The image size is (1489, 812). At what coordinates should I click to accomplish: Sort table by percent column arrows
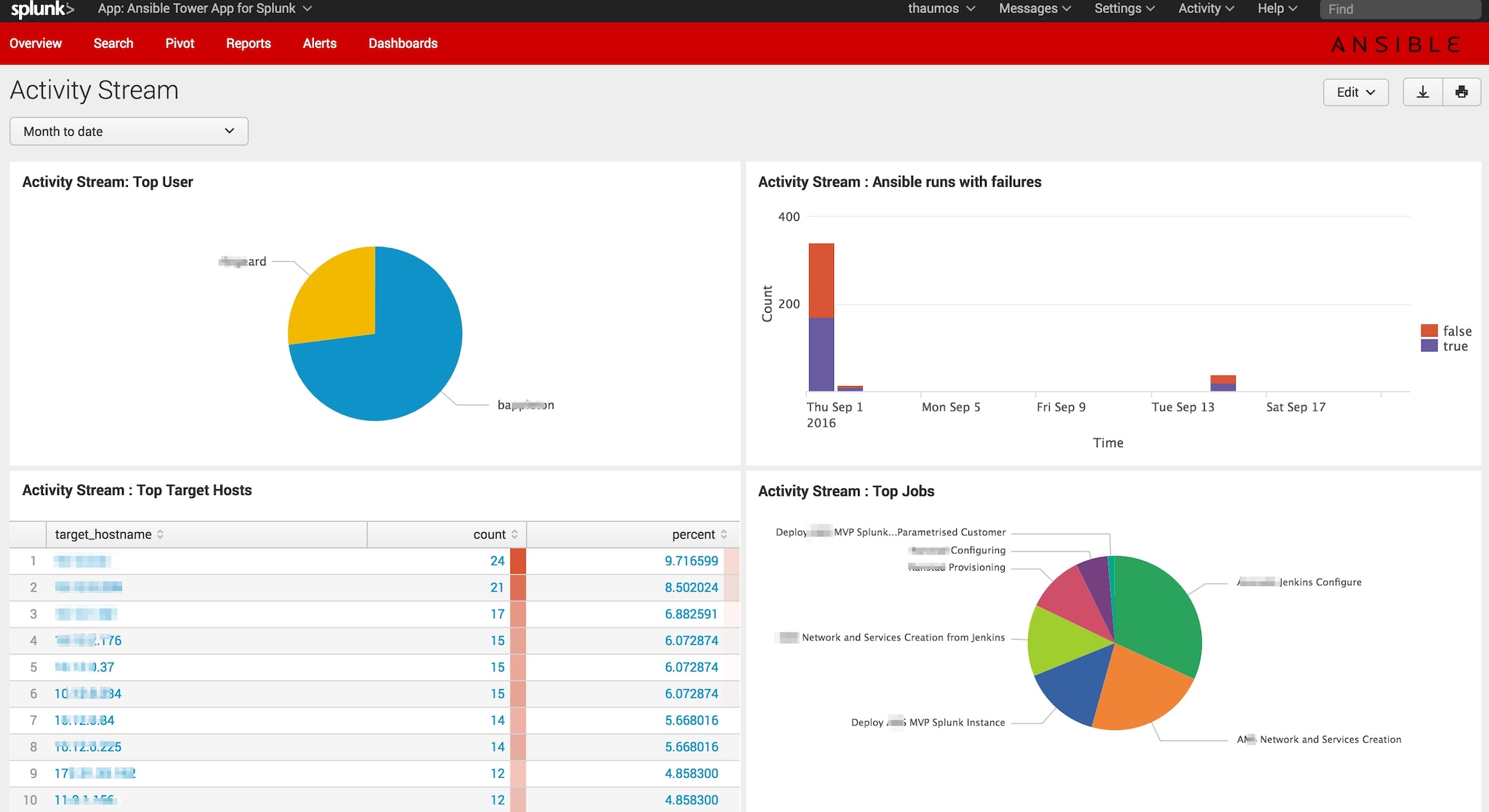click(x=723, y=534)
